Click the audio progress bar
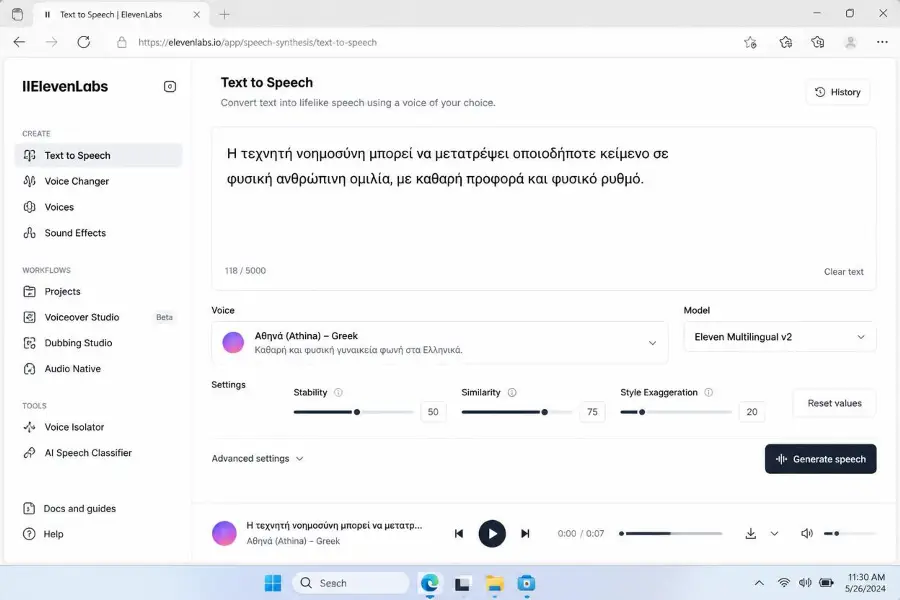The height and width of the screenshot is (600, 900). [x=670, y=534]
